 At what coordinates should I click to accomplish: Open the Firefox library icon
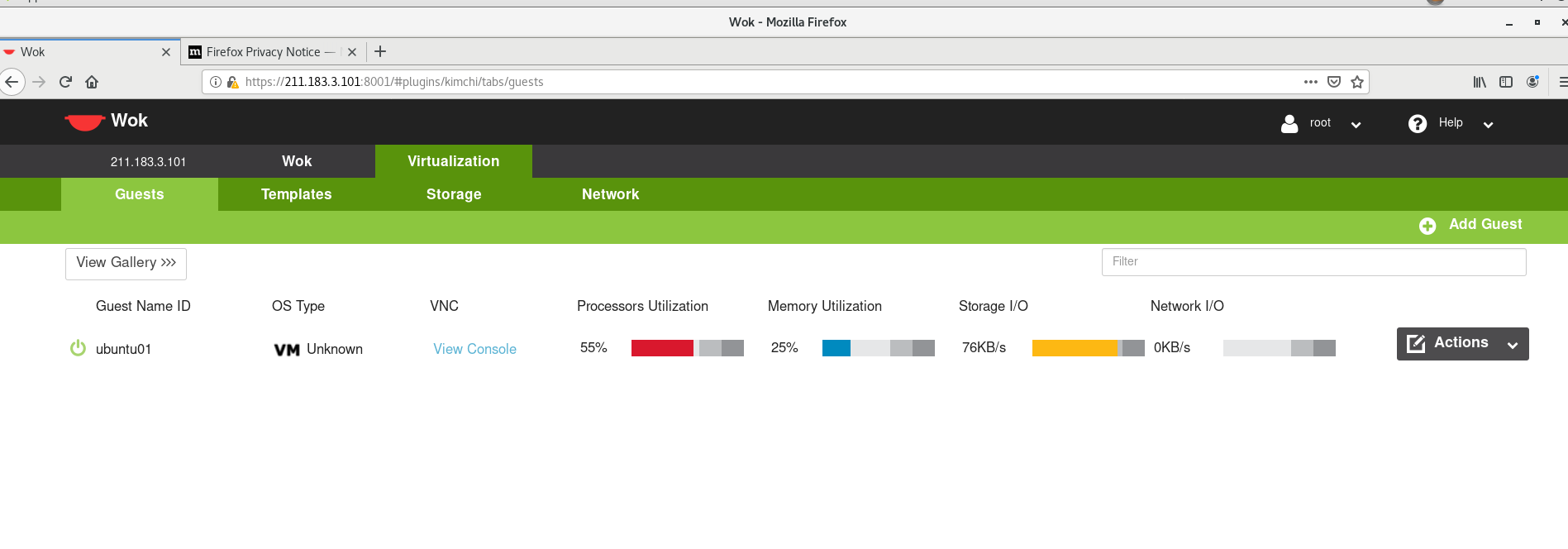click(x=1480, y=82)
